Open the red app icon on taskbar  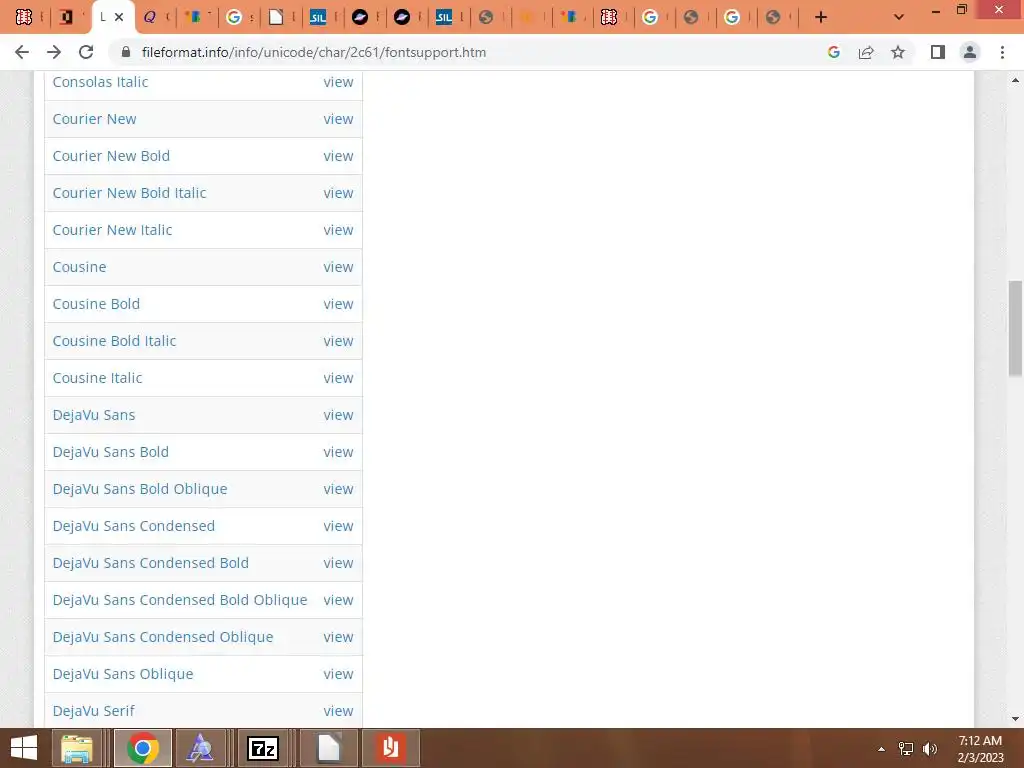(391, 748)
